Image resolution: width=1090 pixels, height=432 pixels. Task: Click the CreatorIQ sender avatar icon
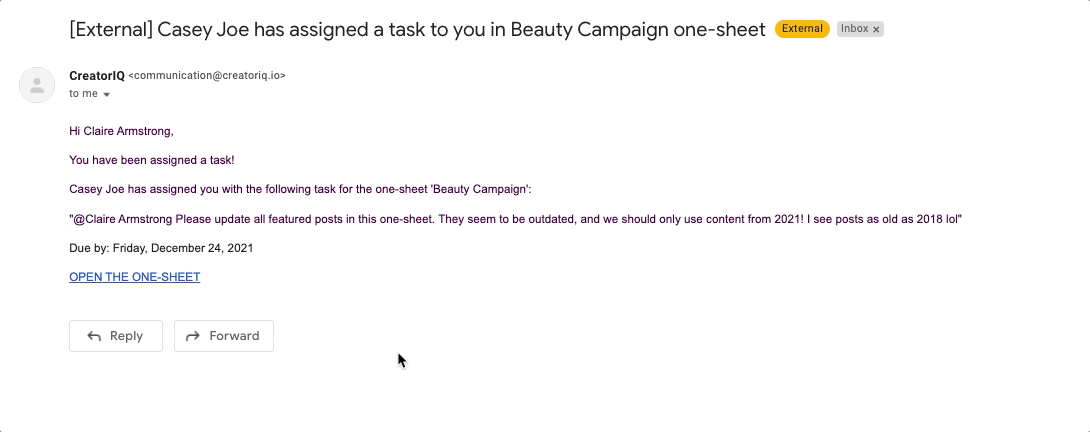tap(37, 85)
